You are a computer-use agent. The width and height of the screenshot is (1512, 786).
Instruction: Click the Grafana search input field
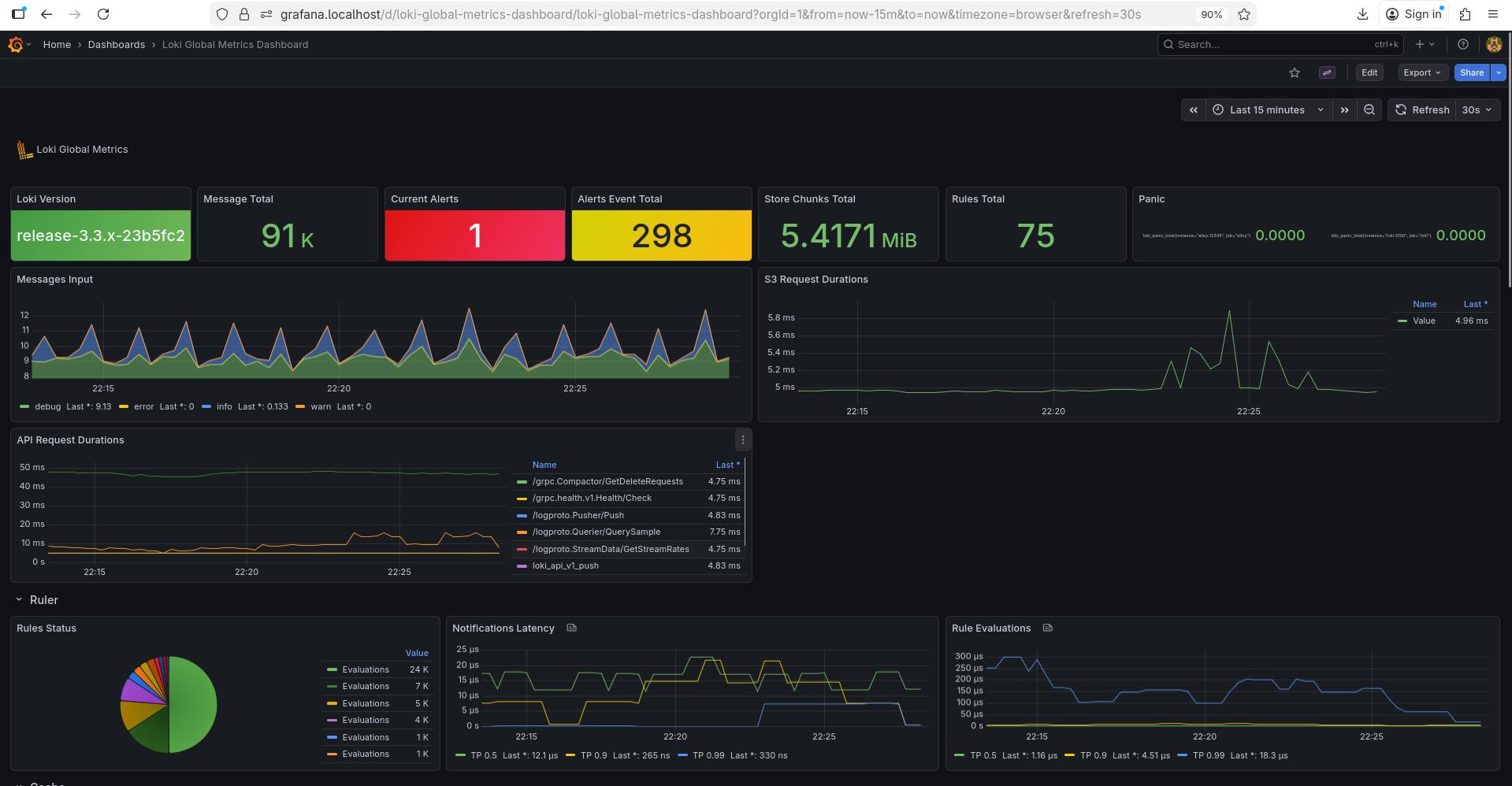coord(1280,45)
